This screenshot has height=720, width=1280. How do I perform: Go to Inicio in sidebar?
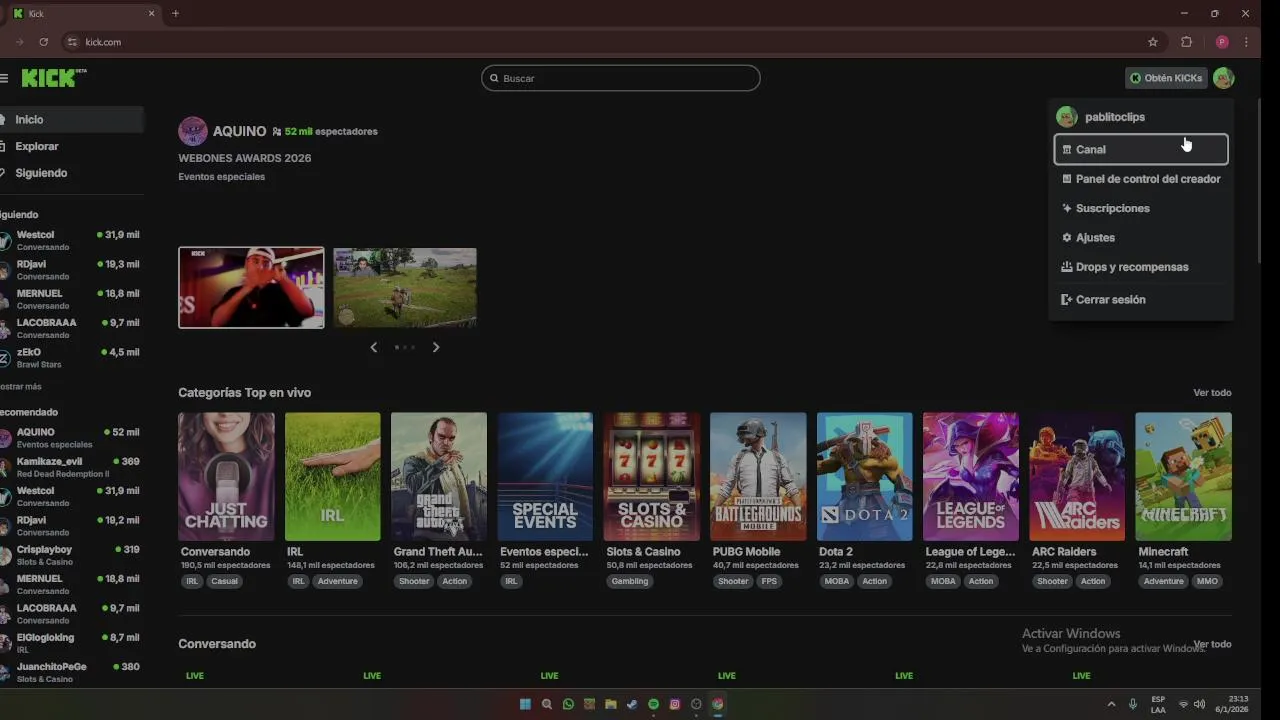pos(71,119)
